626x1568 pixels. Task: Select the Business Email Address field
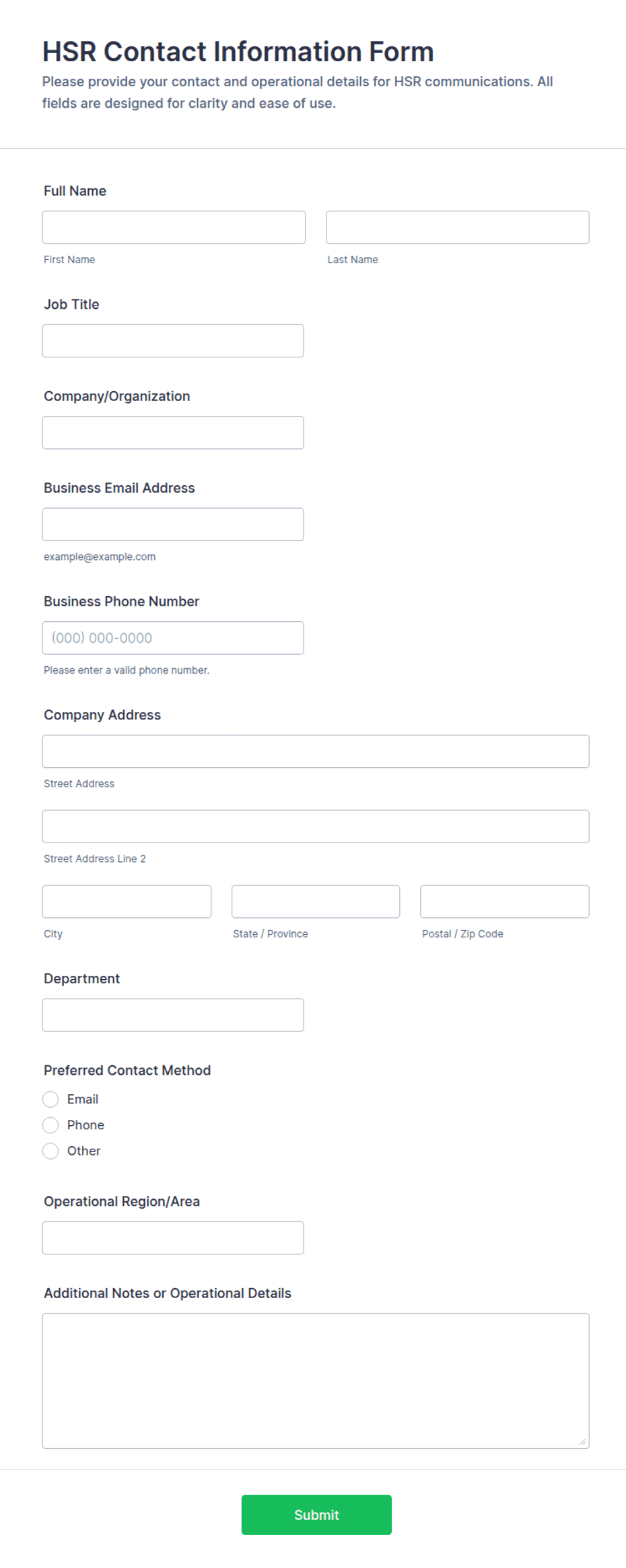point(173,524)
